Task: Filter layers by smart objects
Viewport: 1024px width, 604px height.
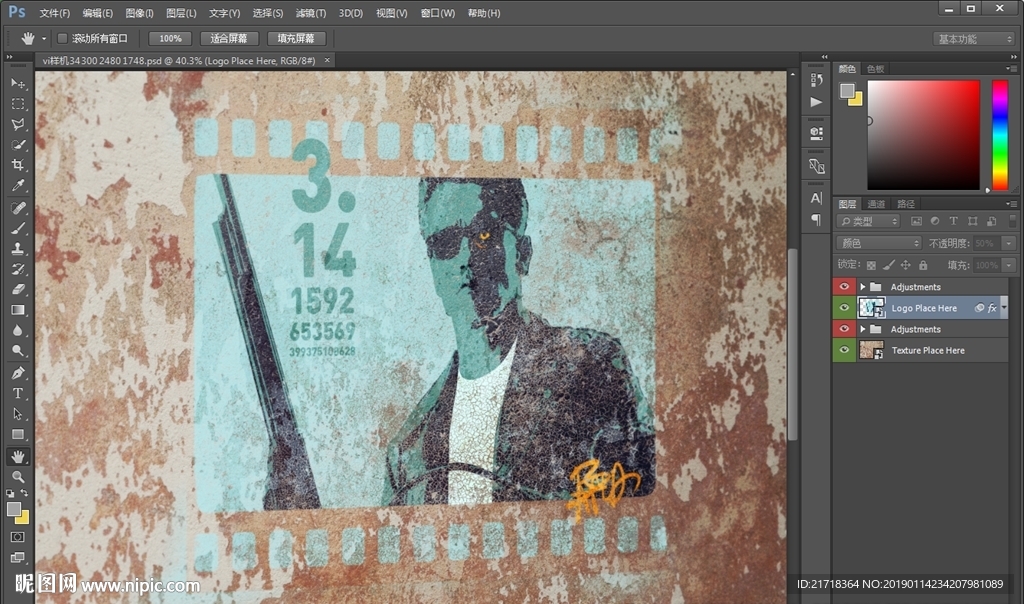Action: pos(991,221)
